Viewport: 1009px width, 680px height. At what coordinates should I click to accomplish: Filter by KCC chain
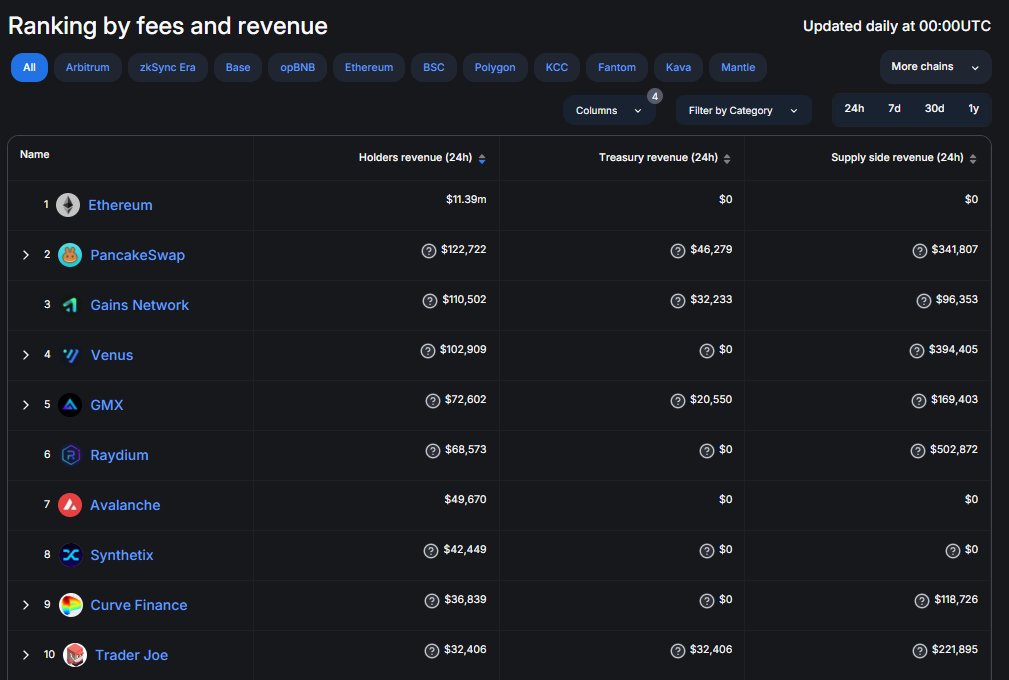coord(557,68)
